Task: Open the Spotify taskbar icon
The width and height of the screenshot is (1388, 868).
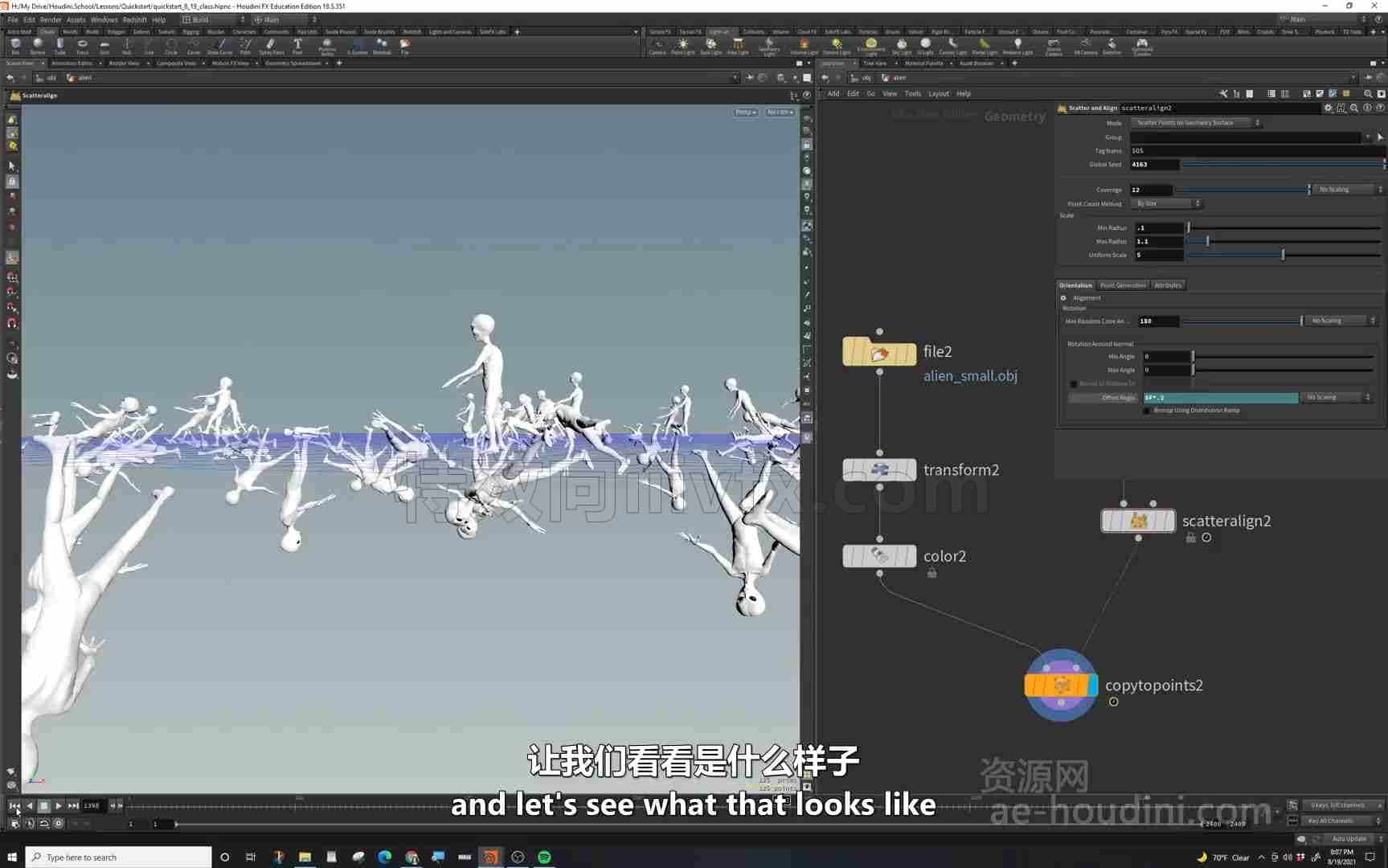Action: [544, 857]
